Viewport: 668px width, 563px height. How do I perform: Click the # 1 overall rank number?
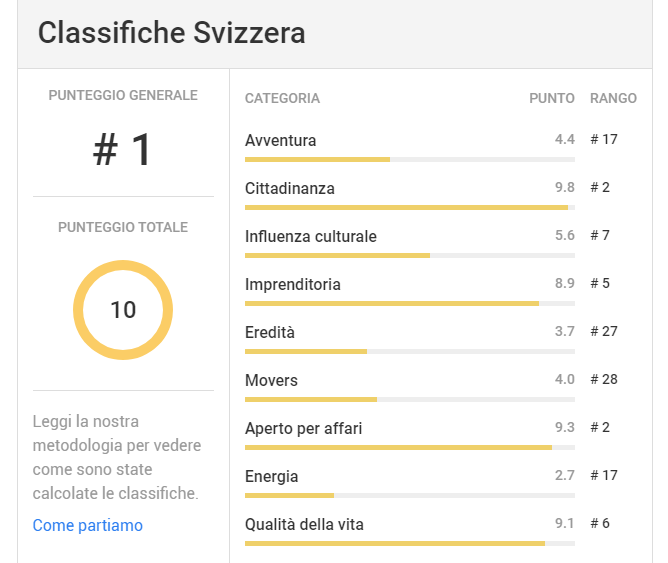[x=123, y=149]
